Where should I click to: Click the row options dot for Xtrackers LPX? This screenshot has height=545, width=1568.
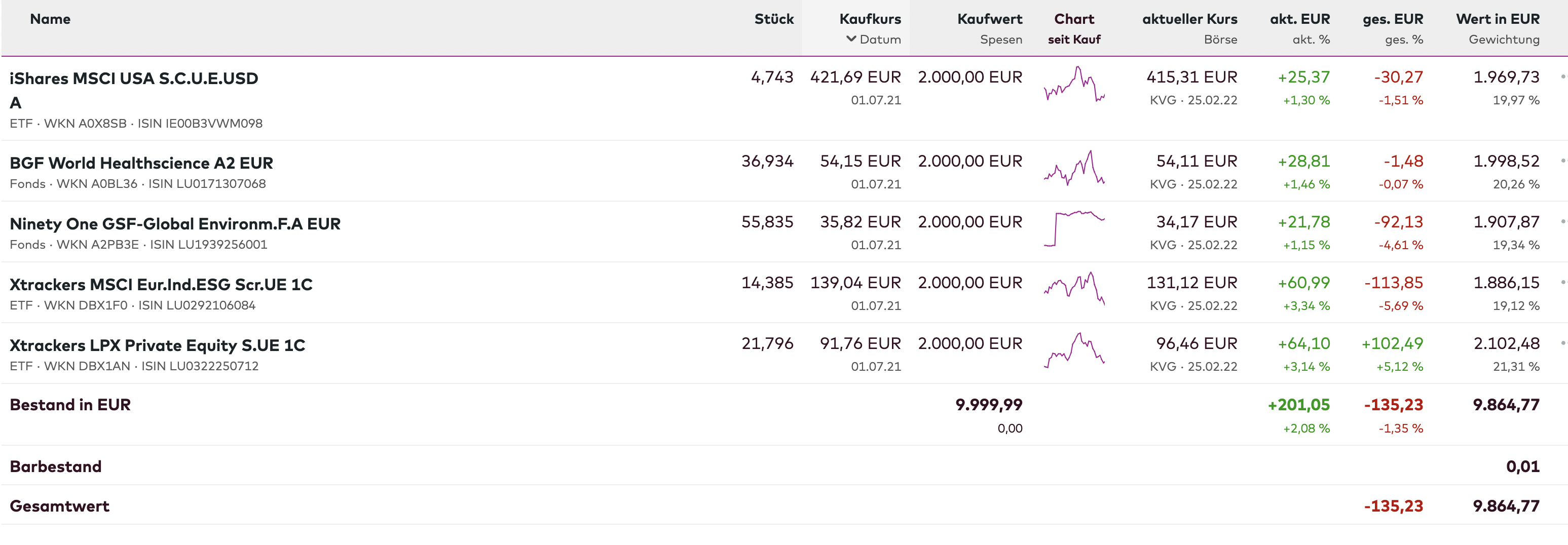(x=1562, y=344)
